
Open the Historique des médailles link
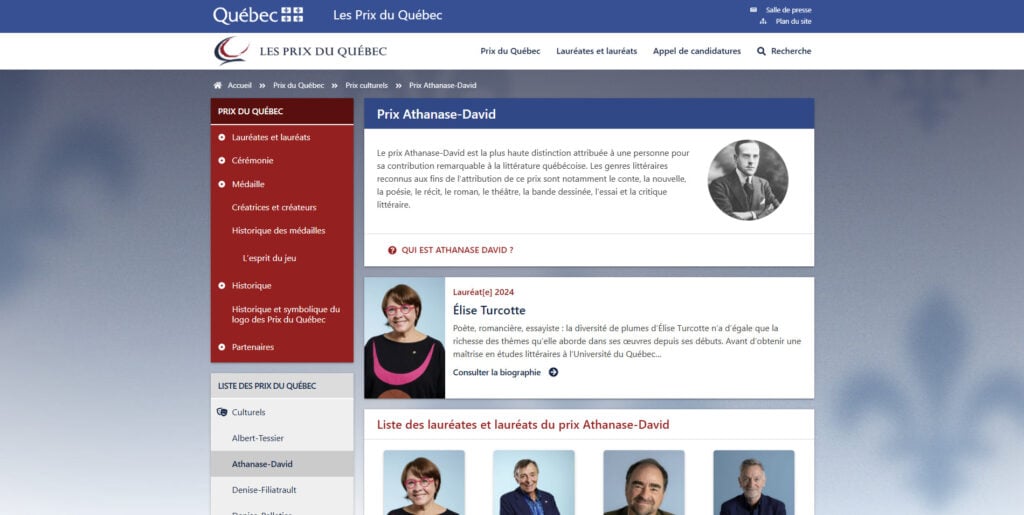pyautogui.click(x=278, y=230)
